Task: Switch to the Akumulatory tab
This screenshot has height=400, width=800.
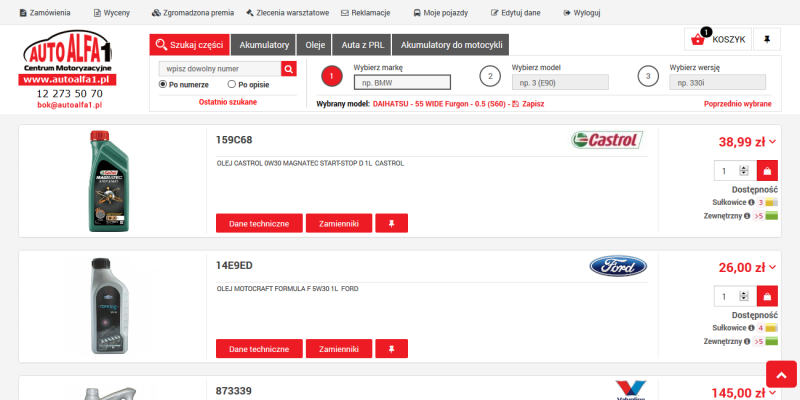Action: (265, 45)
